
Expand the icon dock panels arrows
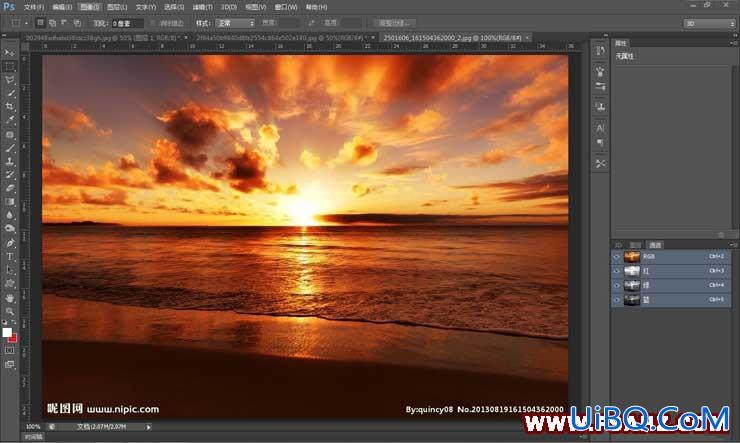[x=605, y=35]
